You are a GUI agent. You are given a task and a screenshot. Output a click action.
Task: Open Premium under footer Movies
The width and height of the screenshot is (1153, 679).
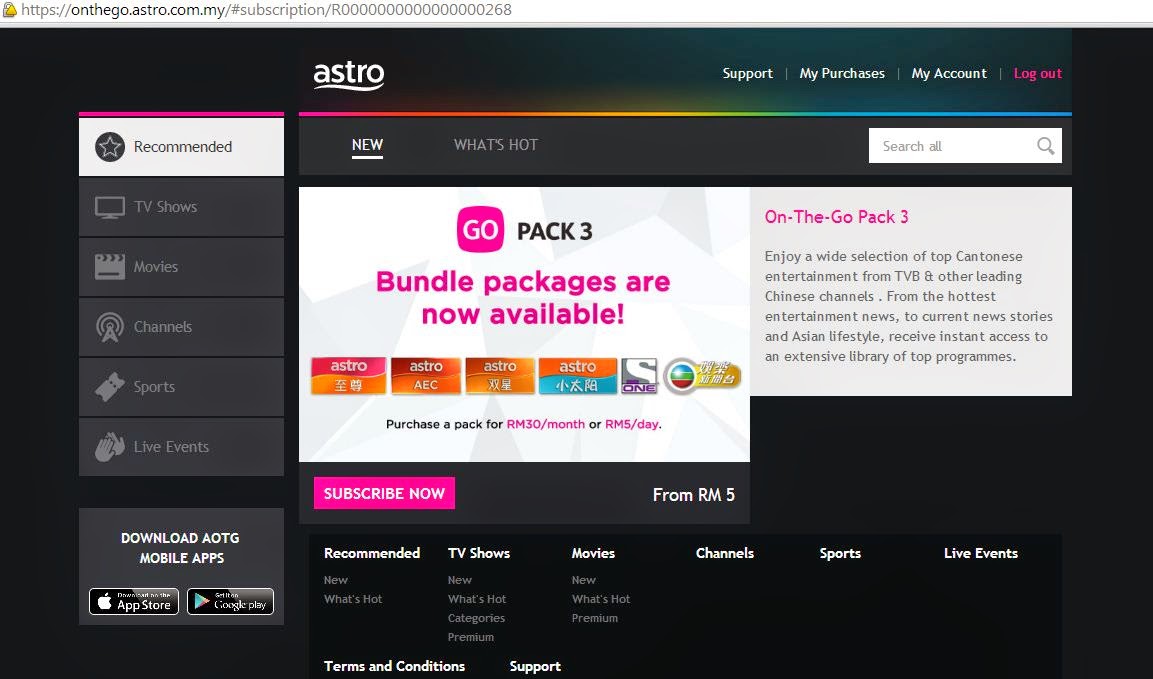[x=595, y=619]
